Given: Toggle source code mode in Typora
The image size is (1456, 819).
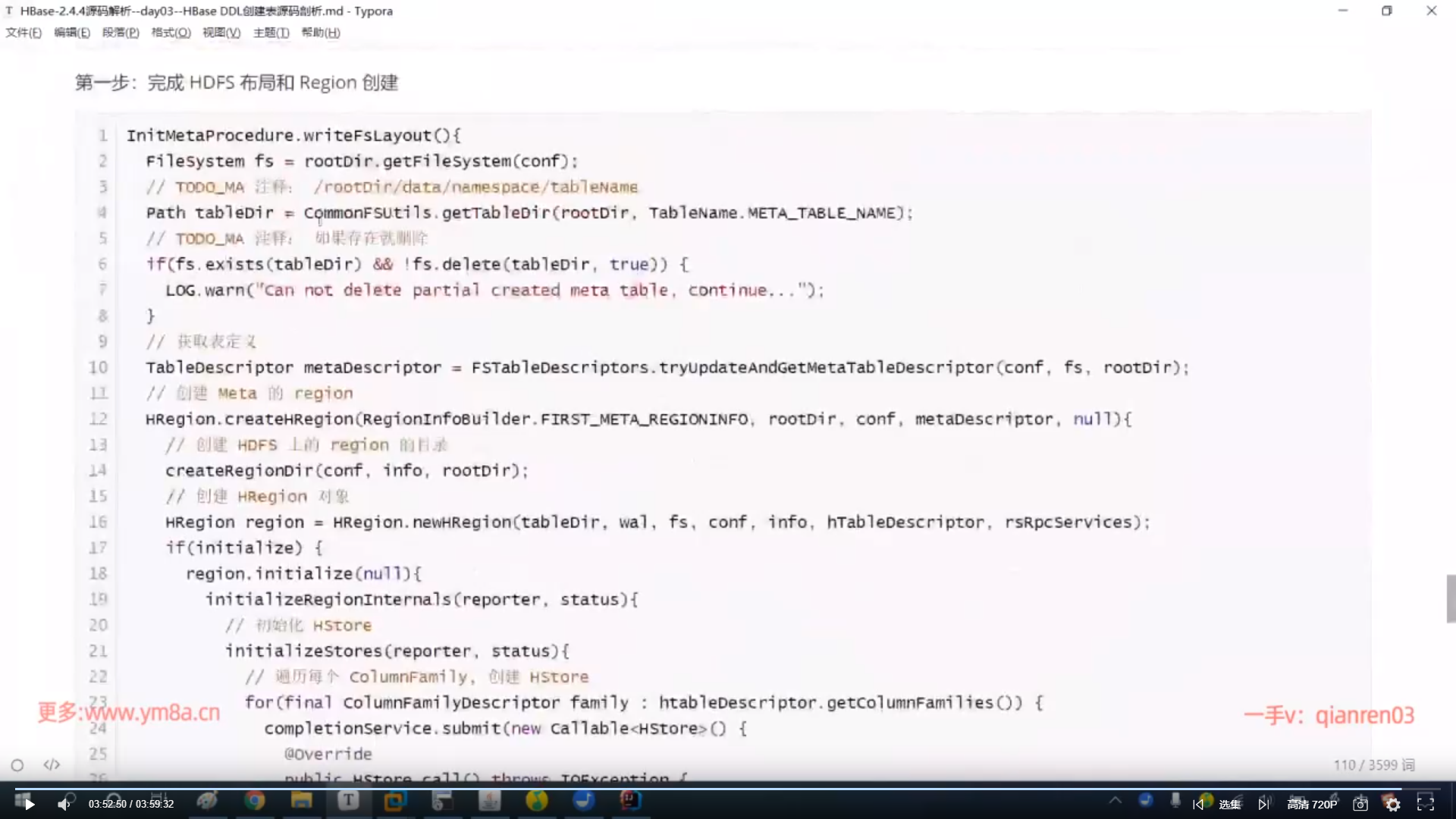Looking at the screenshot, I should [x=52, y=764].
